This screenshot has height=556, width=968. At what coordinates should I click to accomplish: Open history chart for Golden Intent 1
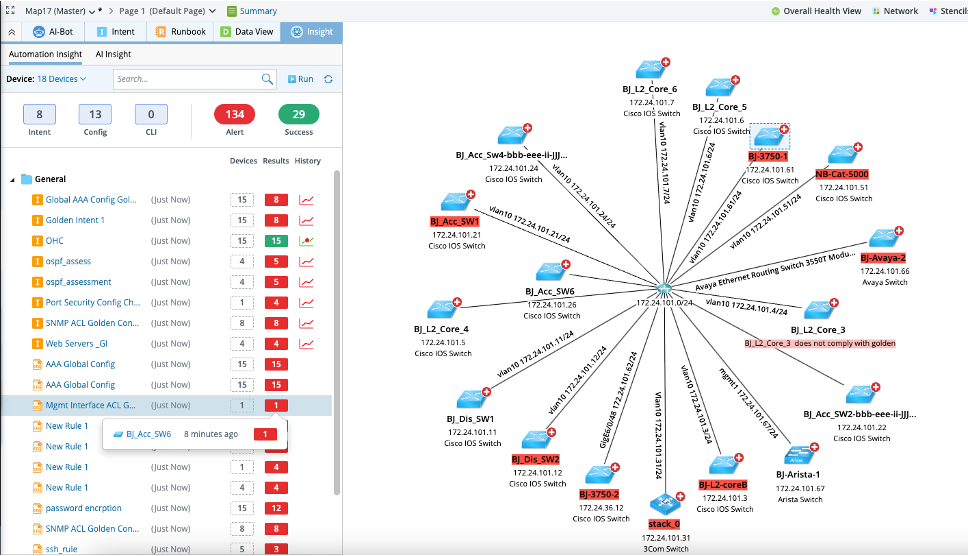click(306, 220)
